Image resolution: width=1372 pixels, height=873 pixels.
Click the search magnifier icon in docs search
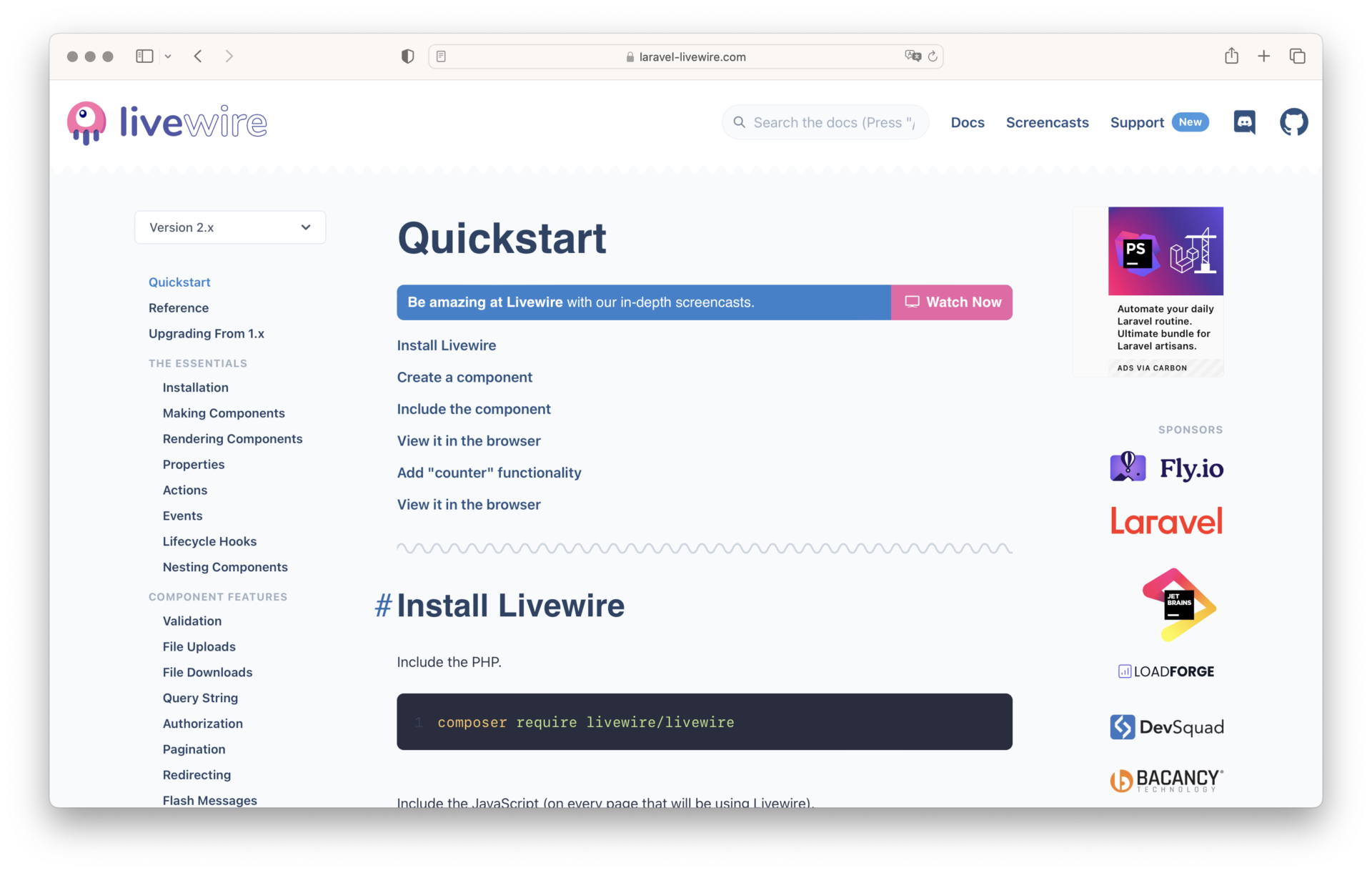tap(739, 122)
